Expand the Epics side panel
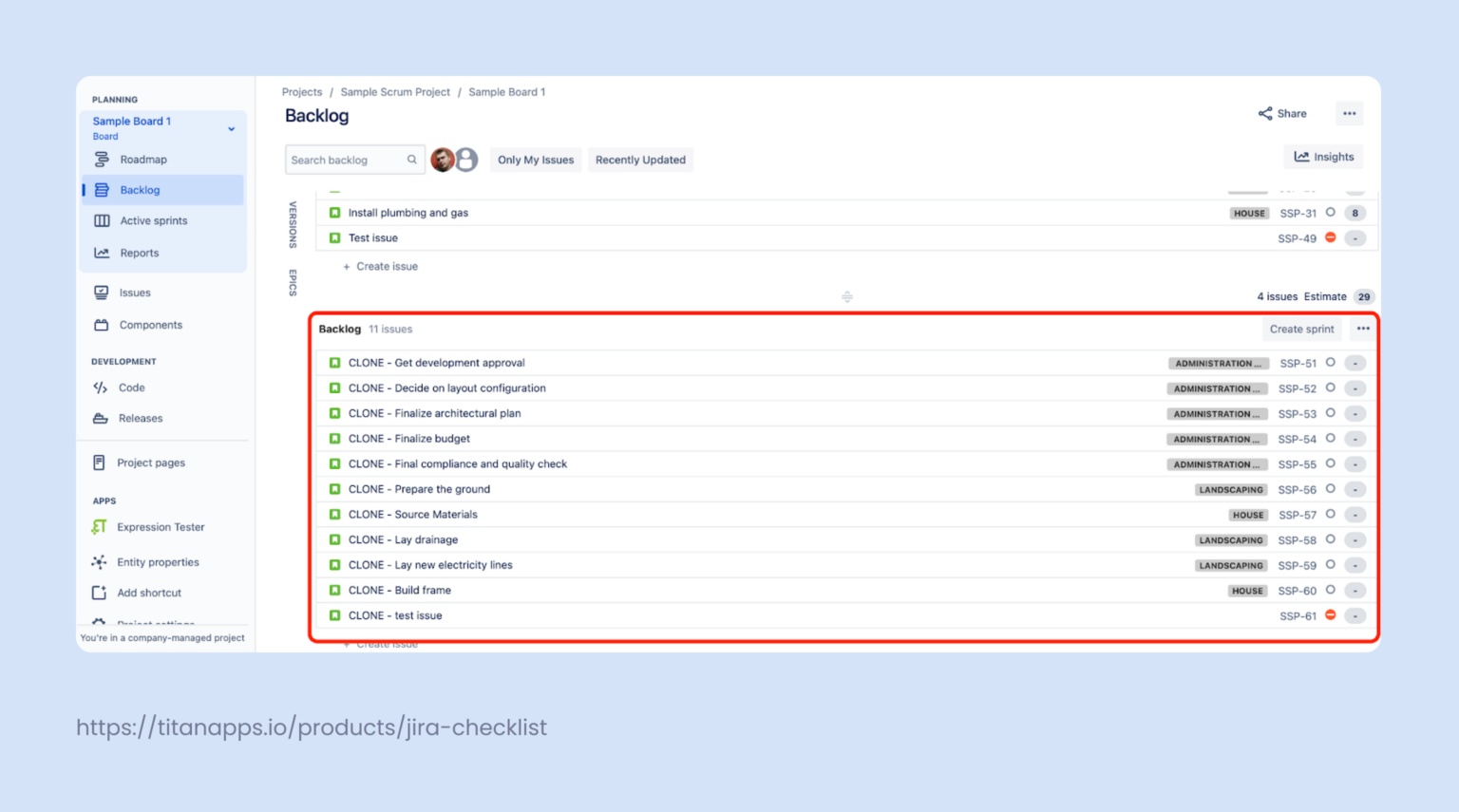 point(293,282)
